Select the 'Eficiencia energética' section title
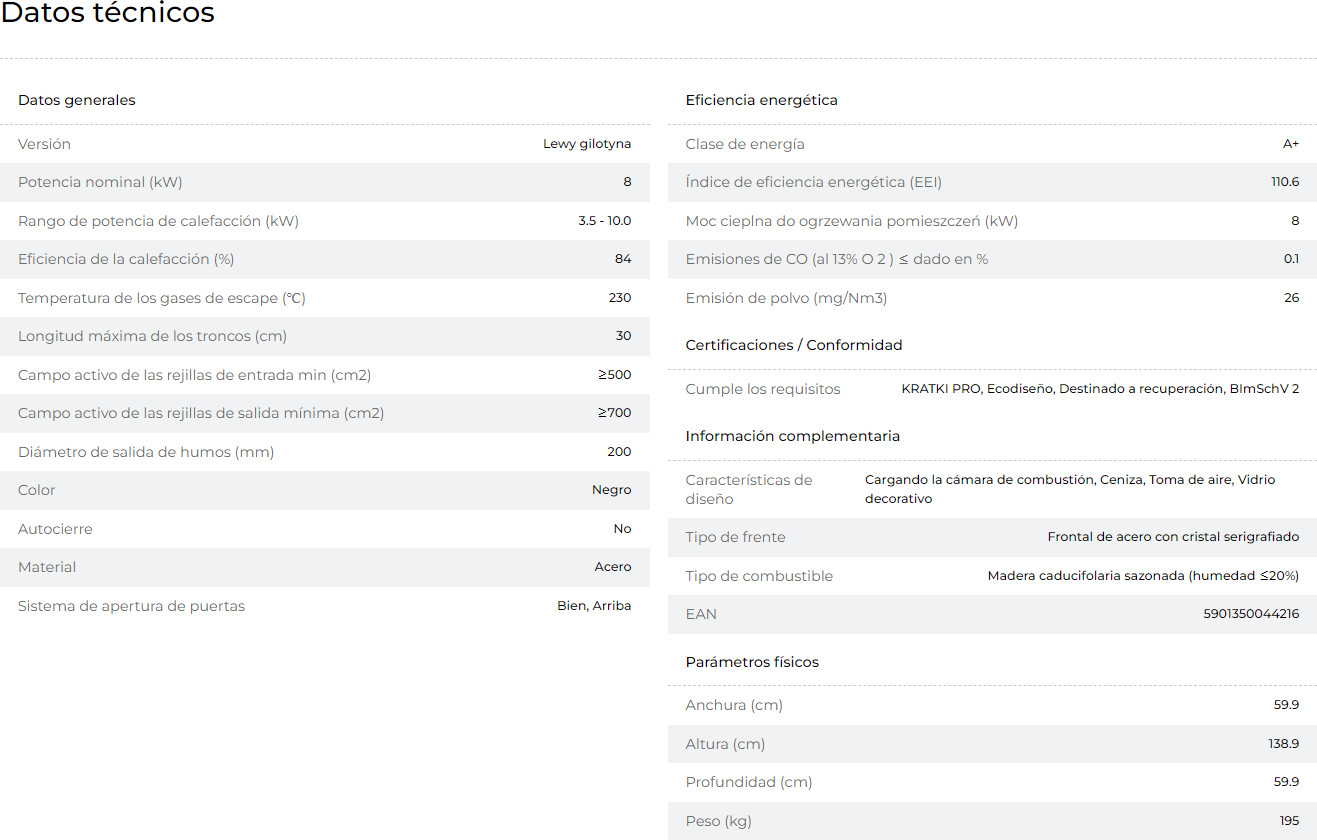Image resolution: width=1317 pixels, height=840 pixels. click(x=761, y=100)
